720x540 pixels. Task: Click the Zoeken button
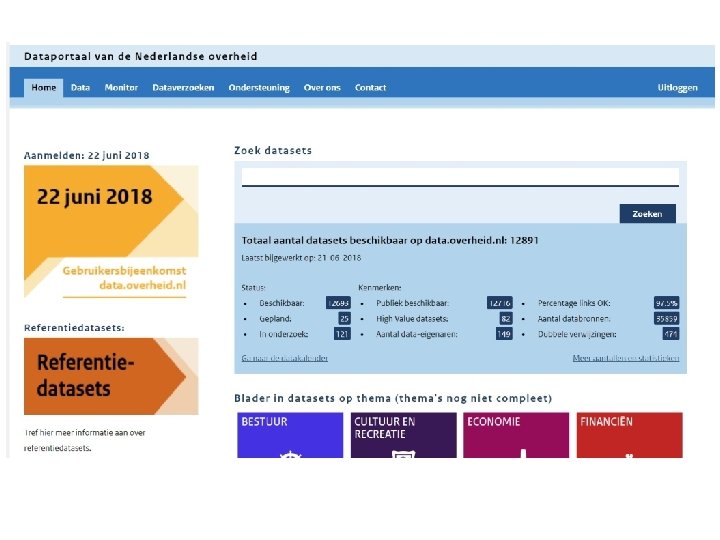click(x=647, y=214)
